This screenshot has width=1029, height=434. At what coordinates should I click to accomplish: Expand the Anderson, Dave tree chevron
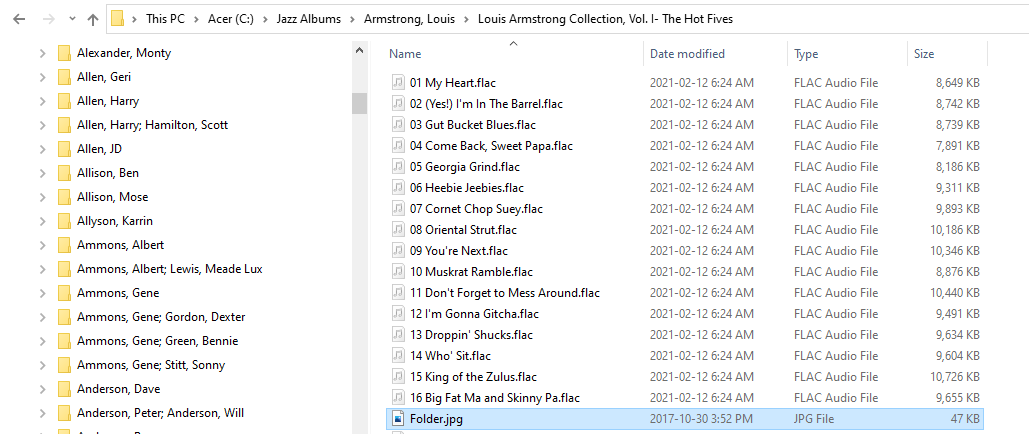(43, 389)
